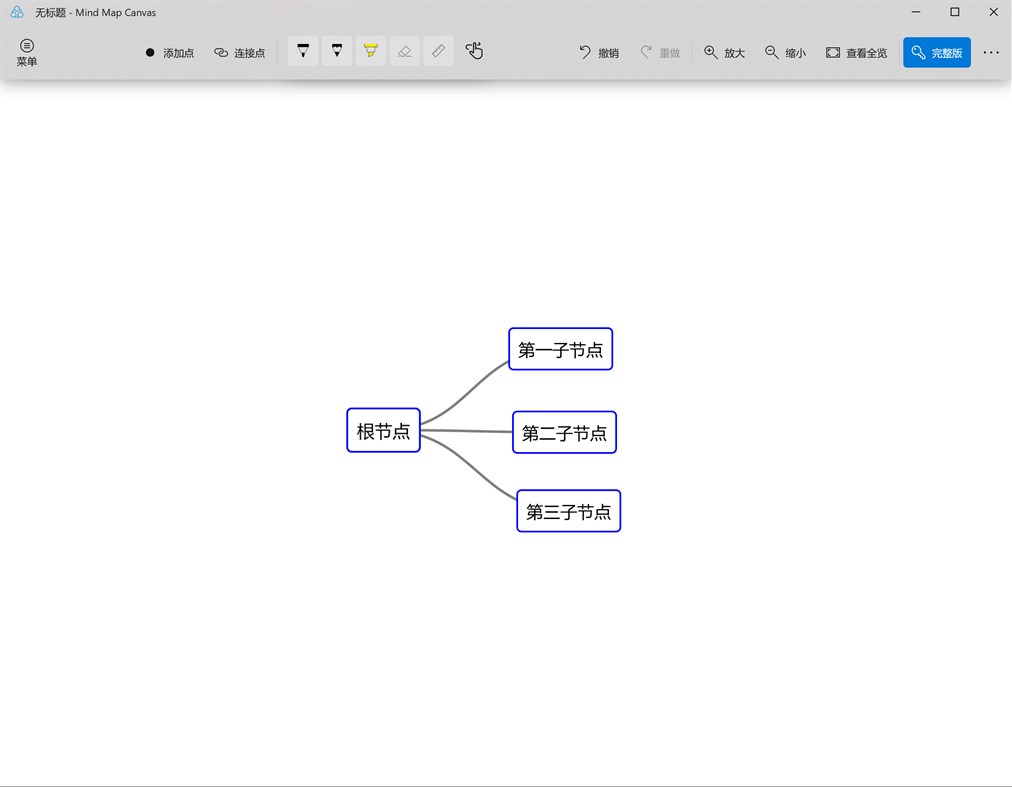Open the three-dot overflow menu
Viewport: 1012px width, 787px height.
tap(991, 52)
